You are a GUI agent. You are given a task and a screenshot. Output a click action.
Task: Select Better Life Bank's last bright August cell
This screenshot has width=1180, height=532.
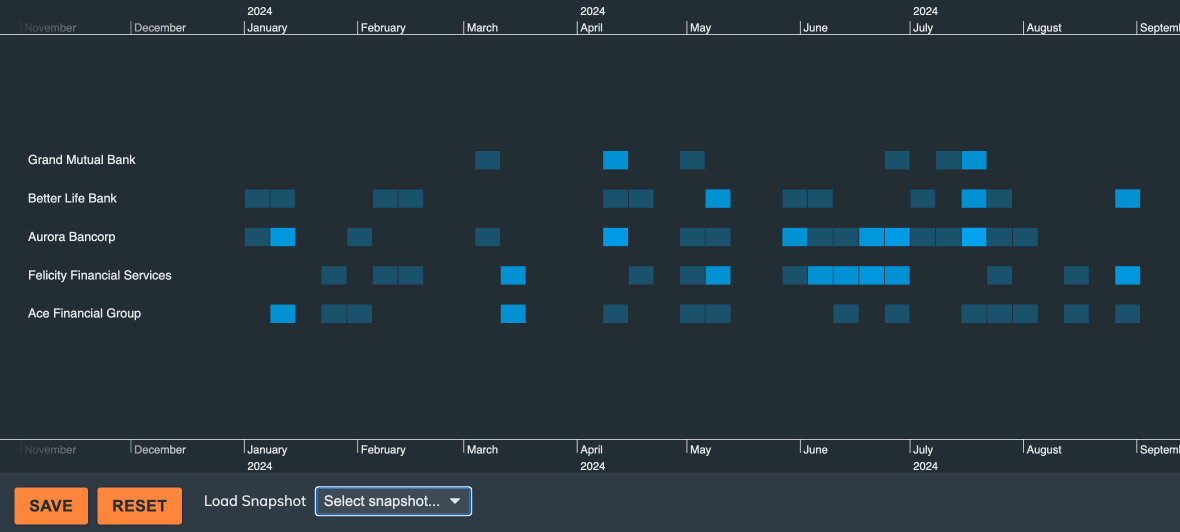pos(1127,198)
